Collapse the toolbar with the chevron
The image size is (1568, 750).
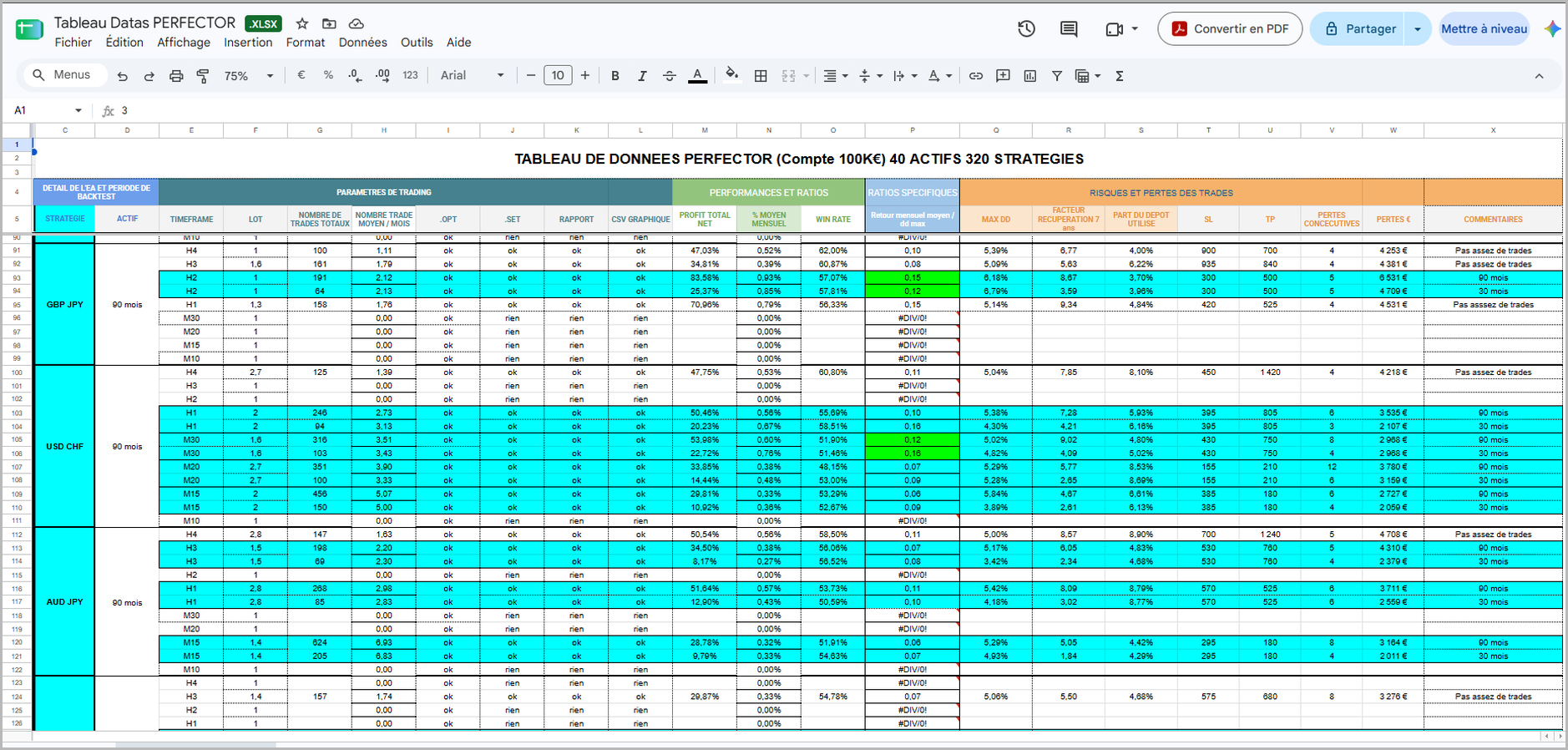pos(1539,76)
